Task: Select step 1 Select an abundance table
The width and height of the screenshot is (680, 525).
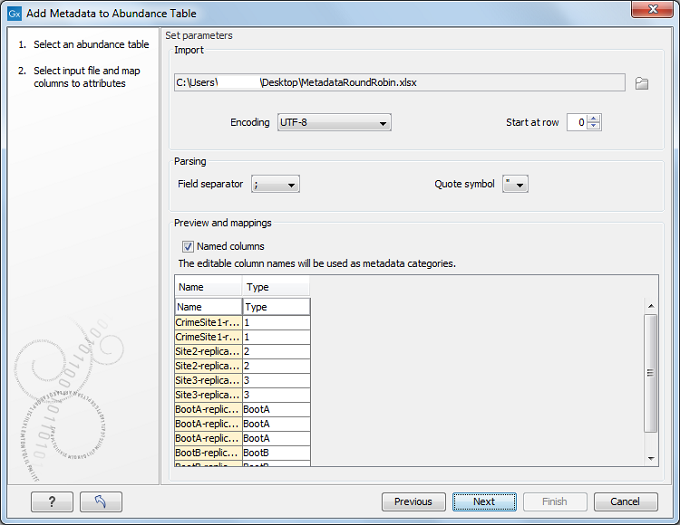Action: (90, 45)
